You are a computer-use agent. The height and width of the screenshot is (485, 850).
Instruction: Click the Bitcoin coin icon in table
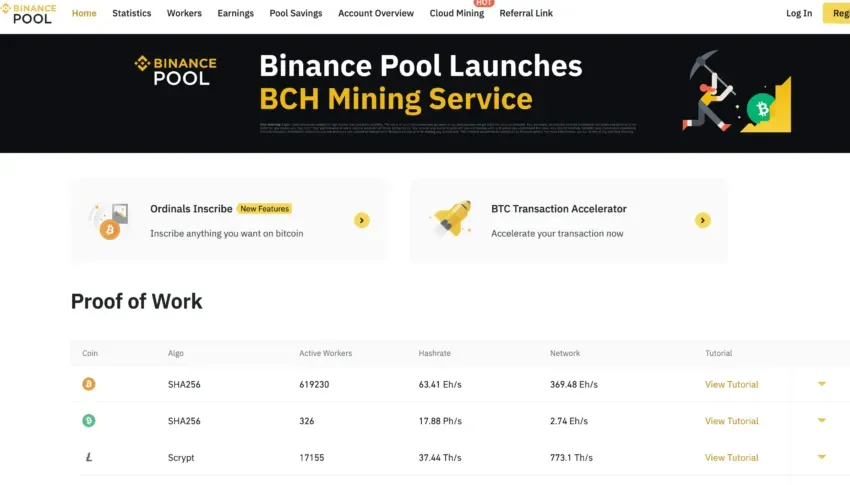tap(89, 384)
